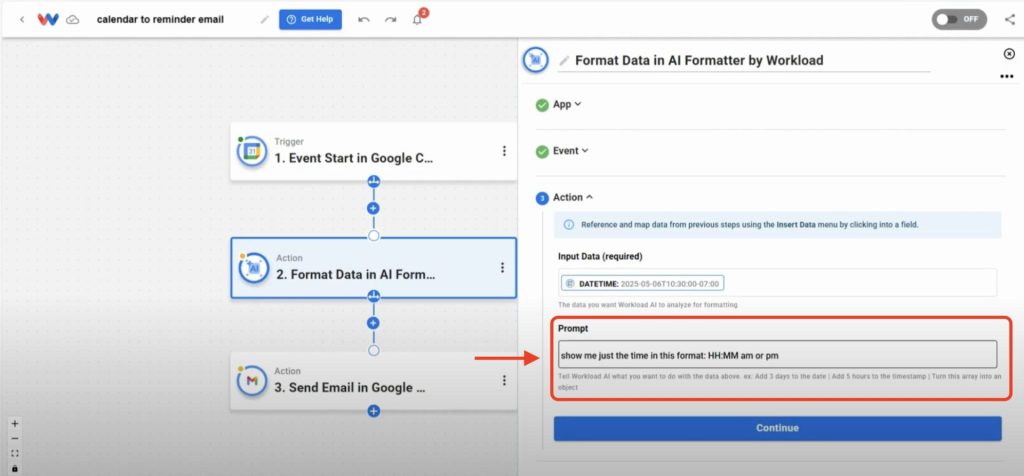
Task: Add step between AI Formatter and Send Email
Action: 374,323
